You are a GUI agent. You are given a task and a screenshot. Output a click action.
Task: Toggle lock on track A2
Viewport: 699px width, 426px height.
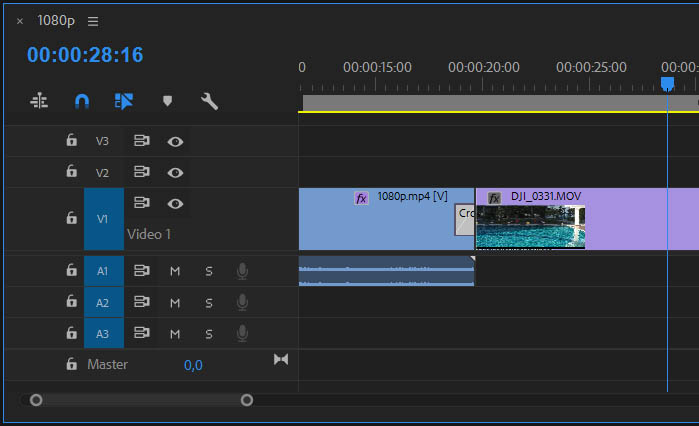click(x=71, y=301)
